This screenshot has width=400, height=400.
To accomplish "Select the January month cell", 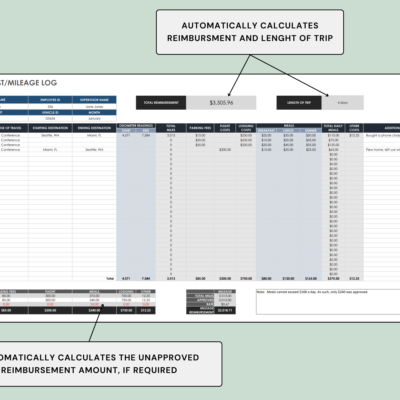I will (94, 118).
